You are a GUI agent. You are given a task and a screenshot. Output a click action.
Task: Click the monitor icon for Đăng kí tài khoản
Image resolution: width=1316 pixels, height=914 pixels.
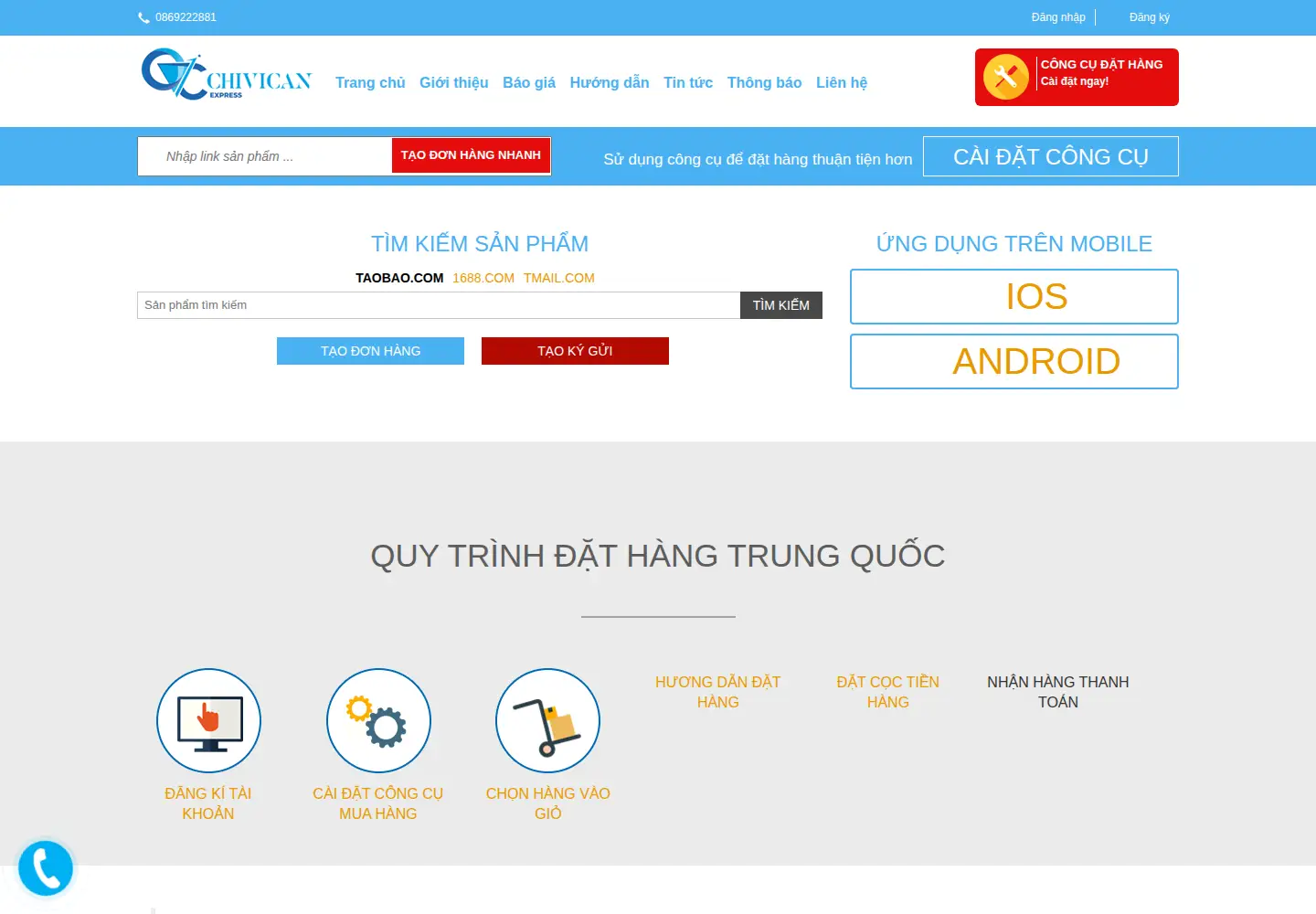coord(208,720)
